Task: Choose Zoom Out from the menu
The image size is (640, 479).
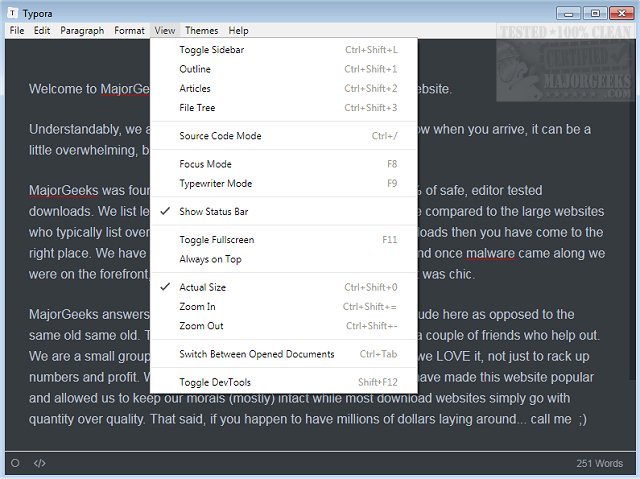Action: pyautogui.click(x=284, y=326)
